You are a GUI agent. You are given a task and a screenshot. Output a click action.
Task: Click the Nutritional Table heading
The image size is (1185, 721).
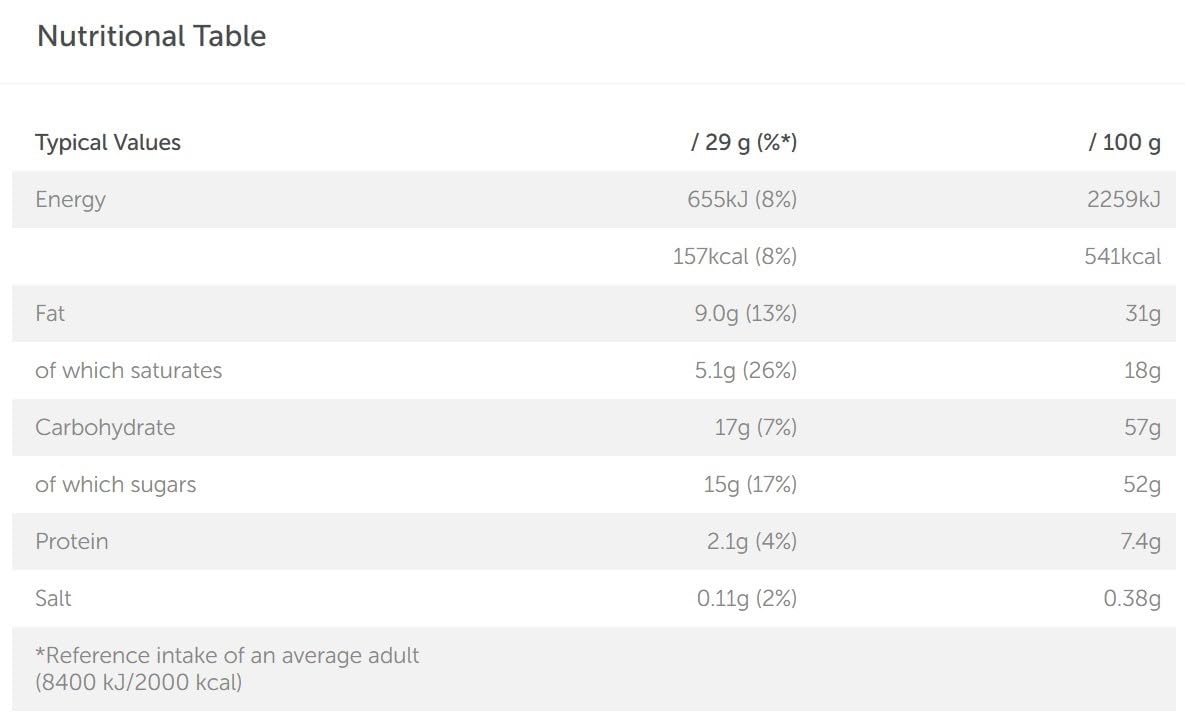tap(151, 37)
